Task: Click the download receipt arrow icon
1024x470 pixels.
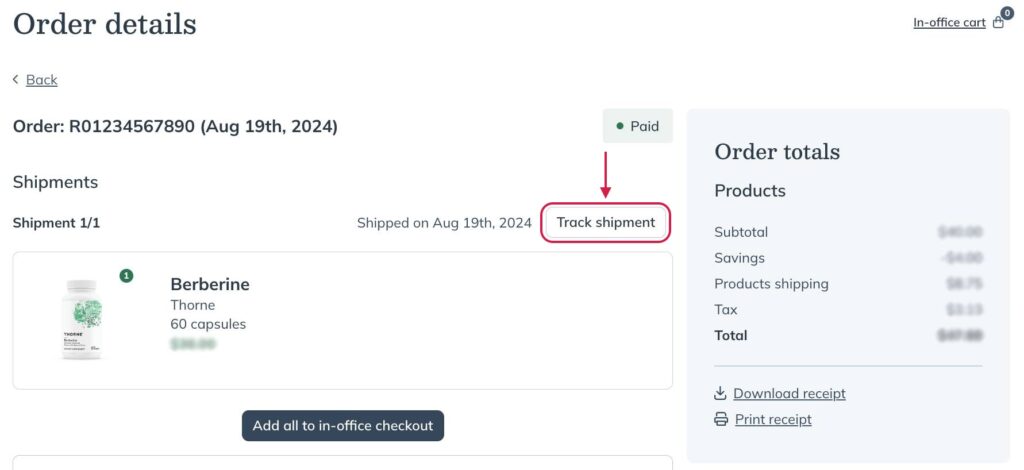Action: [720, 393]
